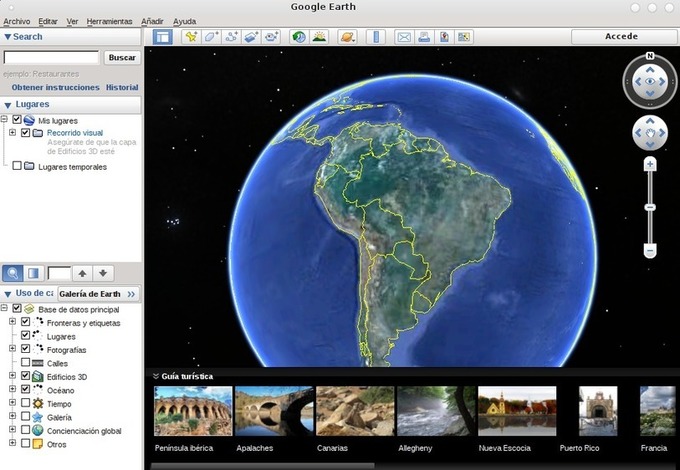Open the historical imagery clock icon

[x=298, y=37]
